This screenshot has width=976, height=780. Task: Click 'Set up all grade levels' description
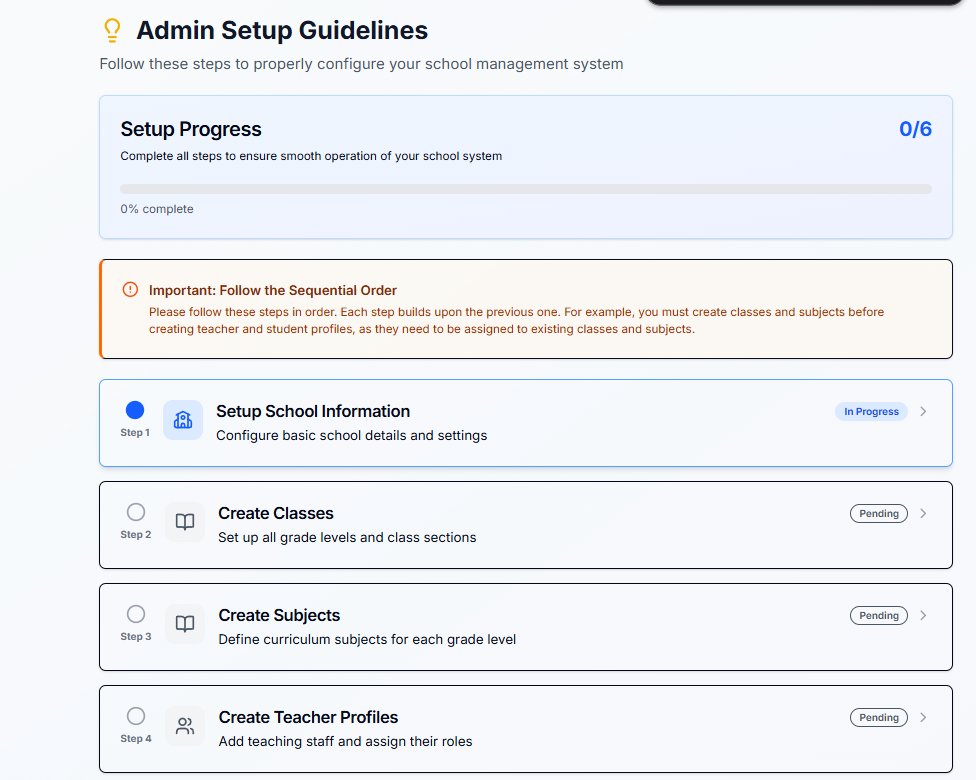(x=347, y=538)
